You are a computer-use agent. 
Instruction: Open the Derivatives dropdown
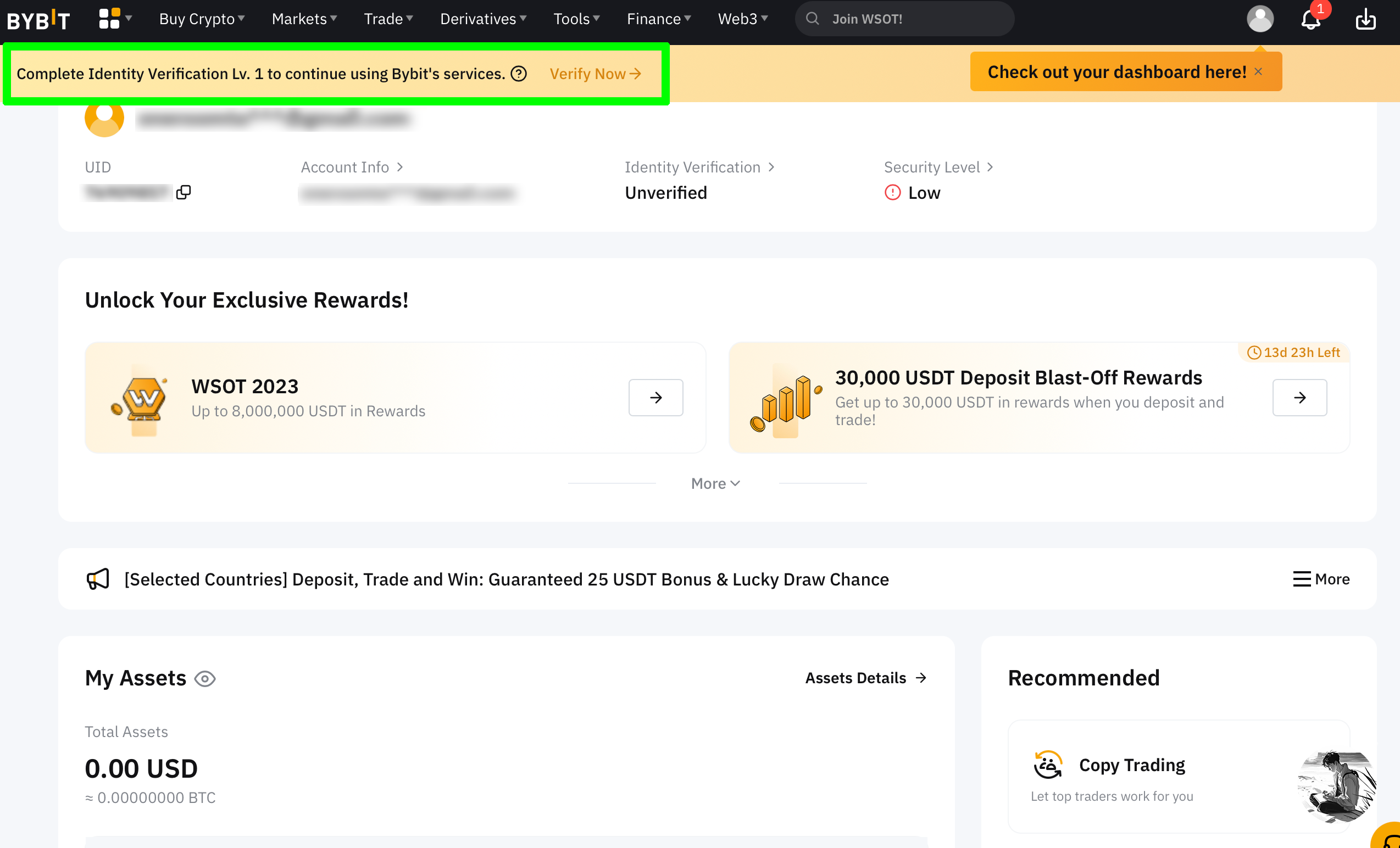[483, 19]
